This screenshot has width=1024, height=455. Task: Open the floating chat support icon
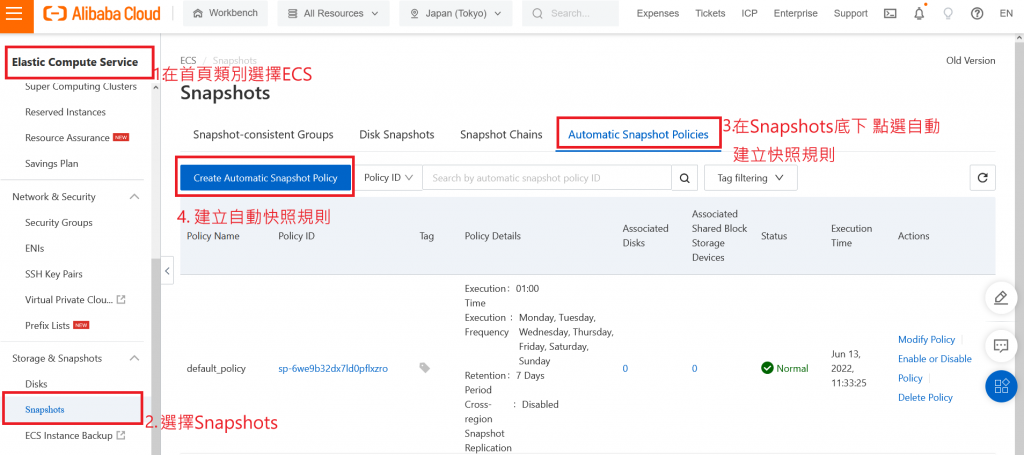click(x=1001, y=345)
